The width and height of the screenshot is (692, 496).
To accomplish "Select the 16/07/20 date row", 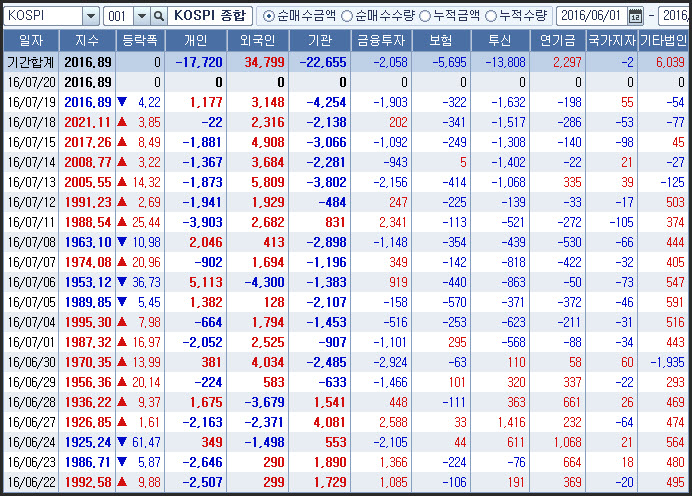I will [346, 82].
